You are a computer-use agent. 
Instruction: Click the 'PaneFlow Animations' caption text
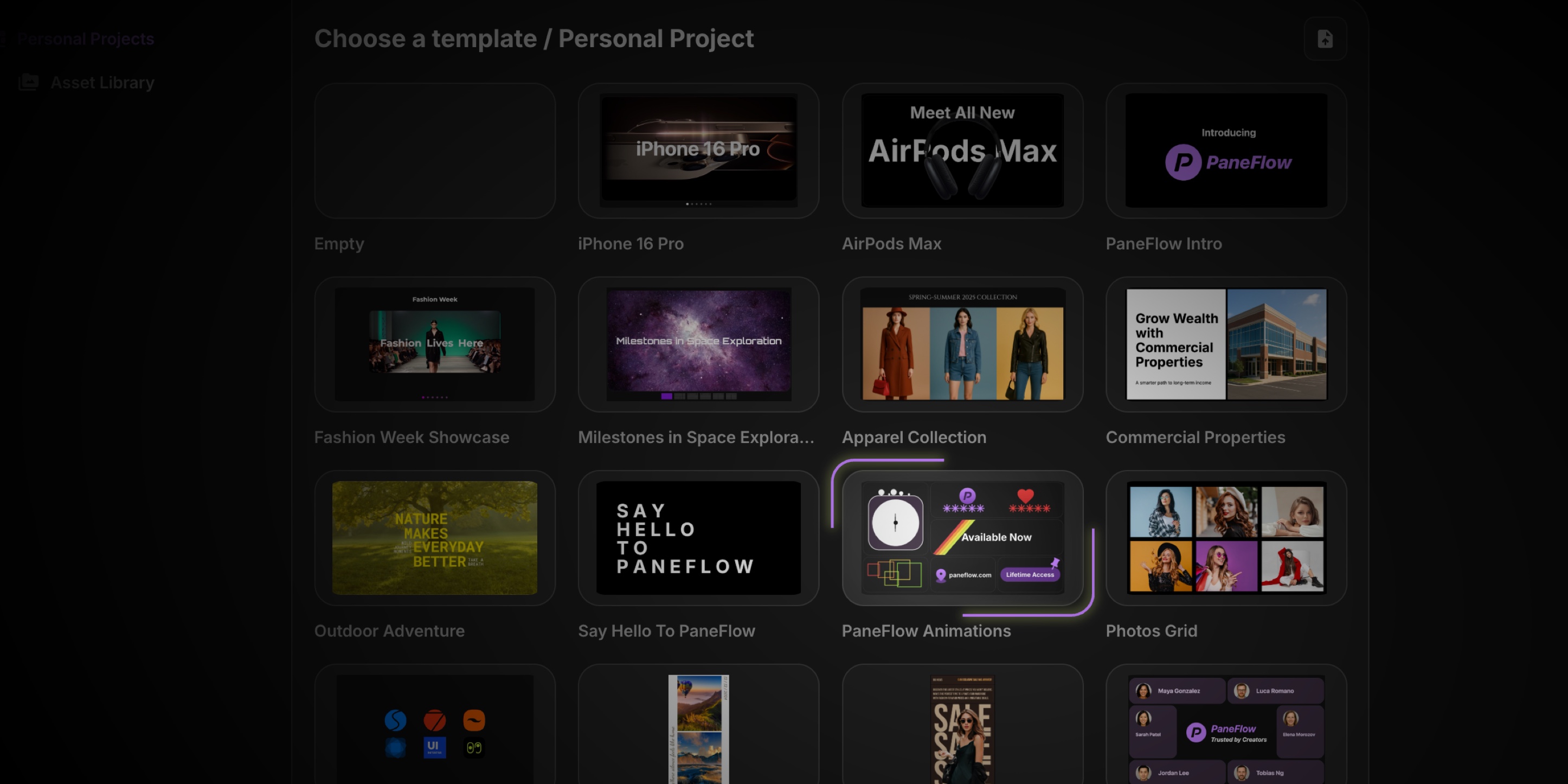(x=926, y=631)
